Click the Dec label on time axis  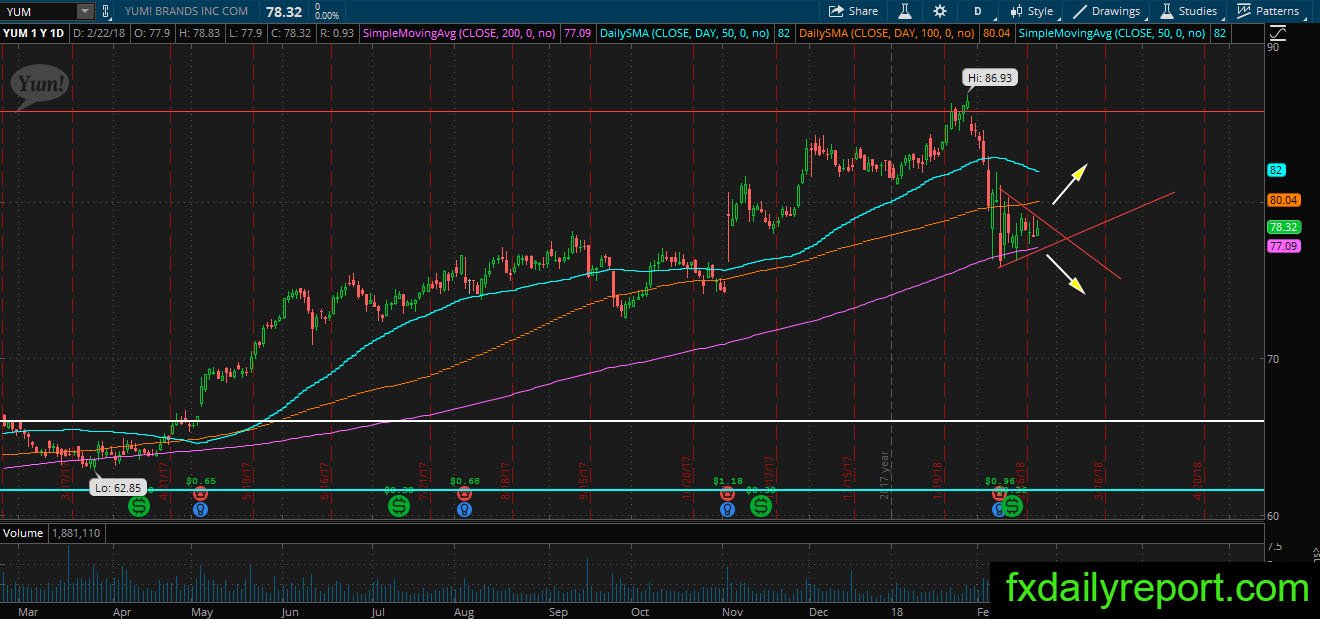(818, 612)
